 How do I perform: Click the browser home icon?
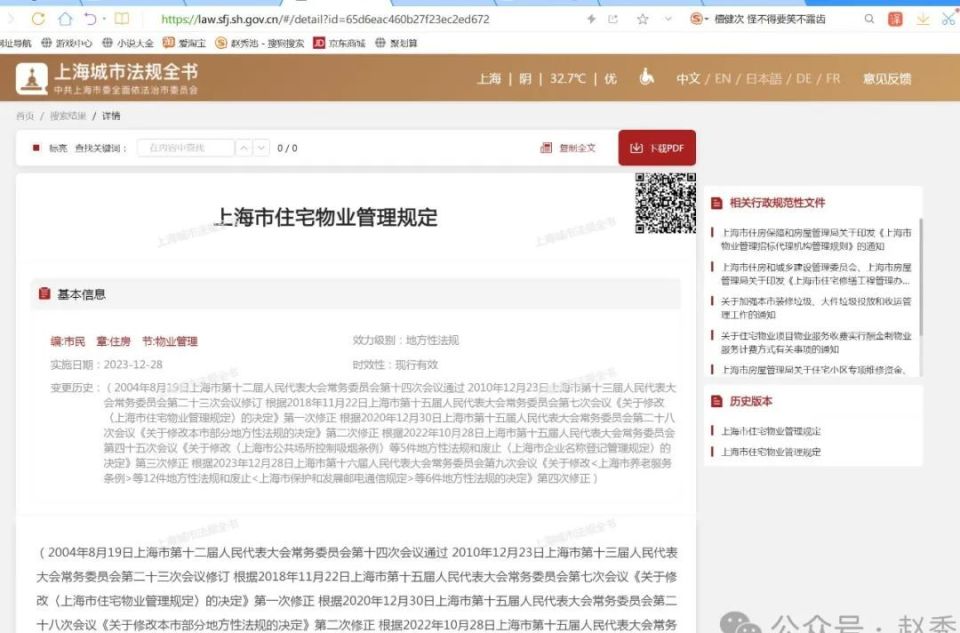coord(64,17)
